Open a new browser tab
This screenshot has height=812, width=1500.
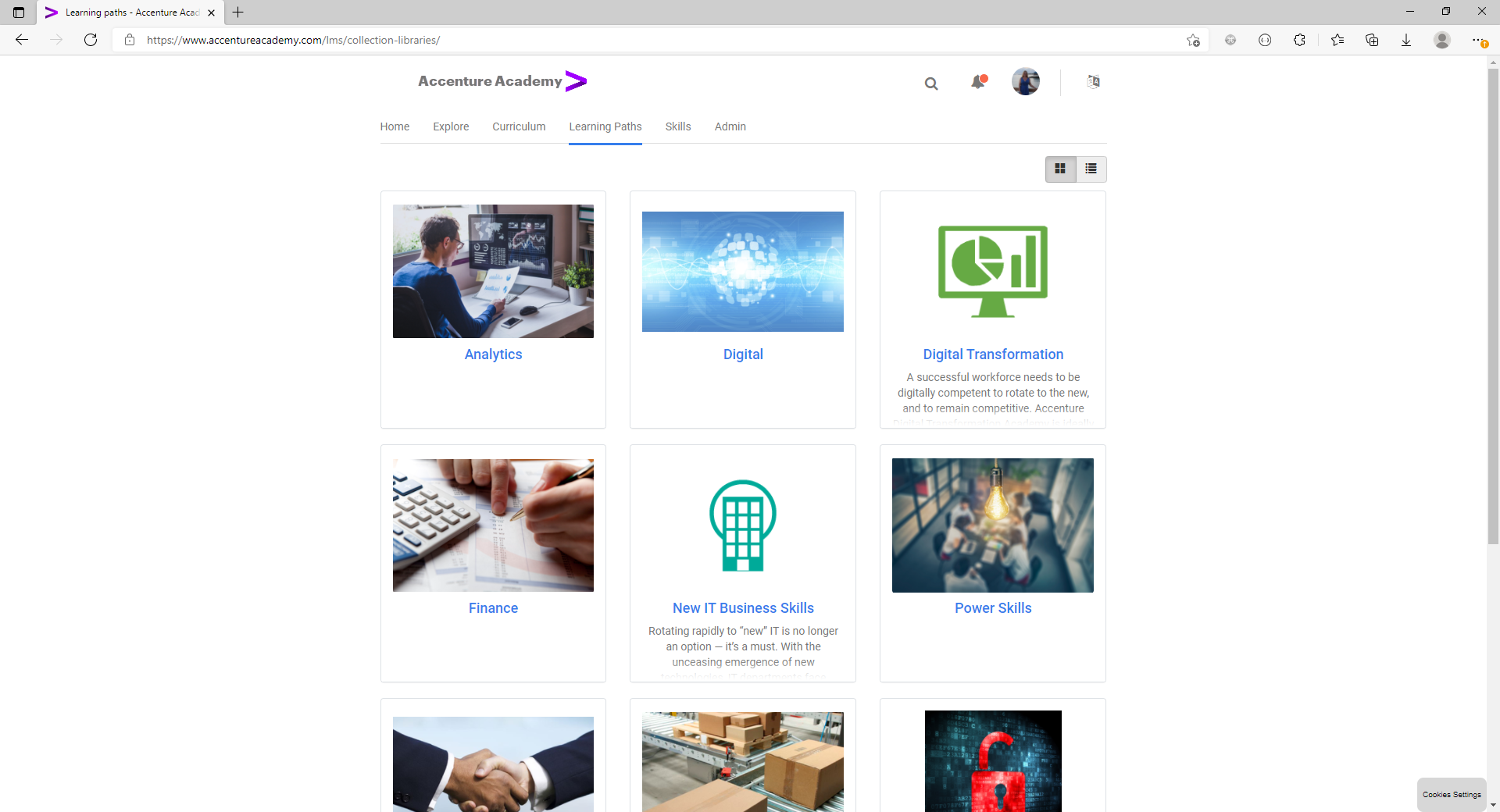pyautogui.click(x=238, y=12)
